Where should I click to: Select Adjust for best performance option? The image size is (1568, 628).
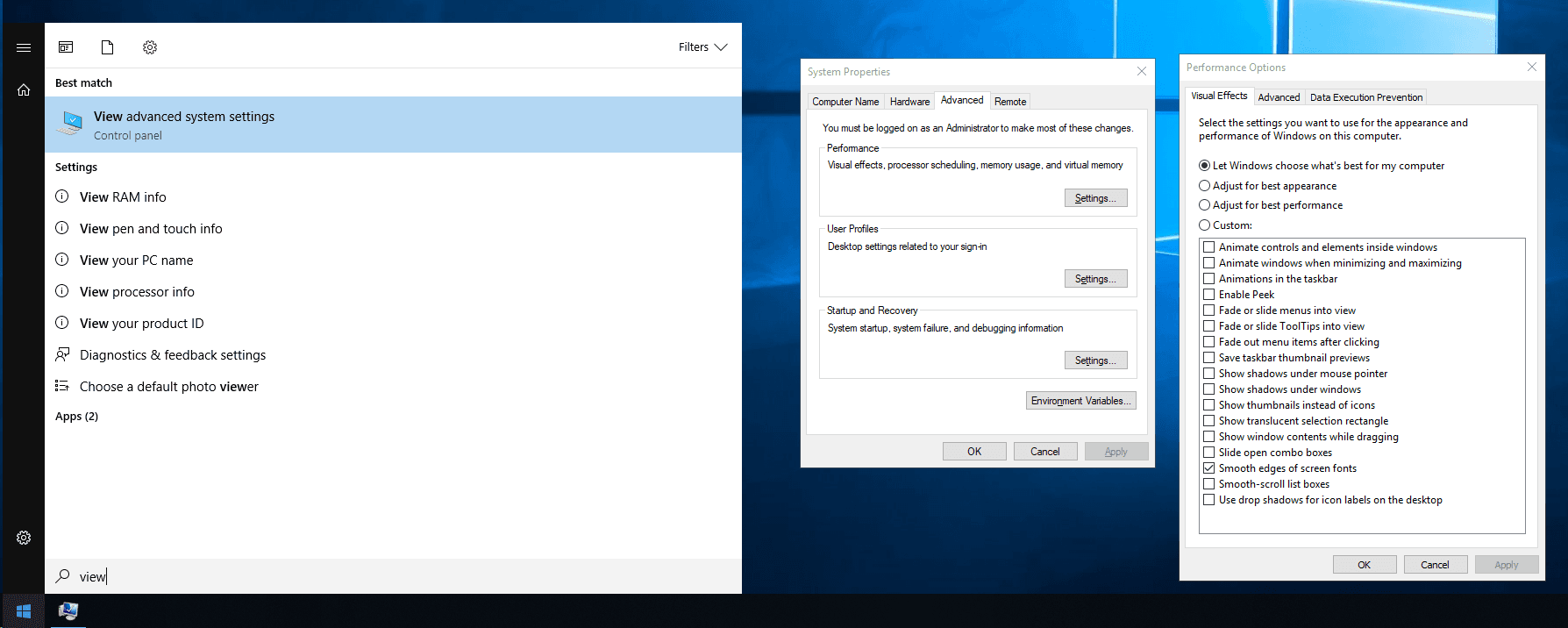click(1205, 205)
